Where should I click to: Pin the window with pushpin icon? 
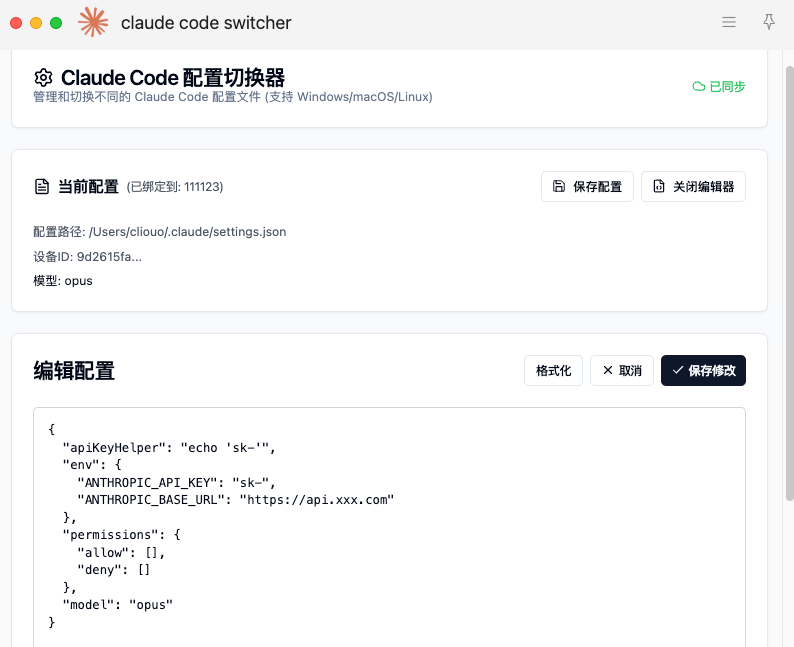coord(769,22)
